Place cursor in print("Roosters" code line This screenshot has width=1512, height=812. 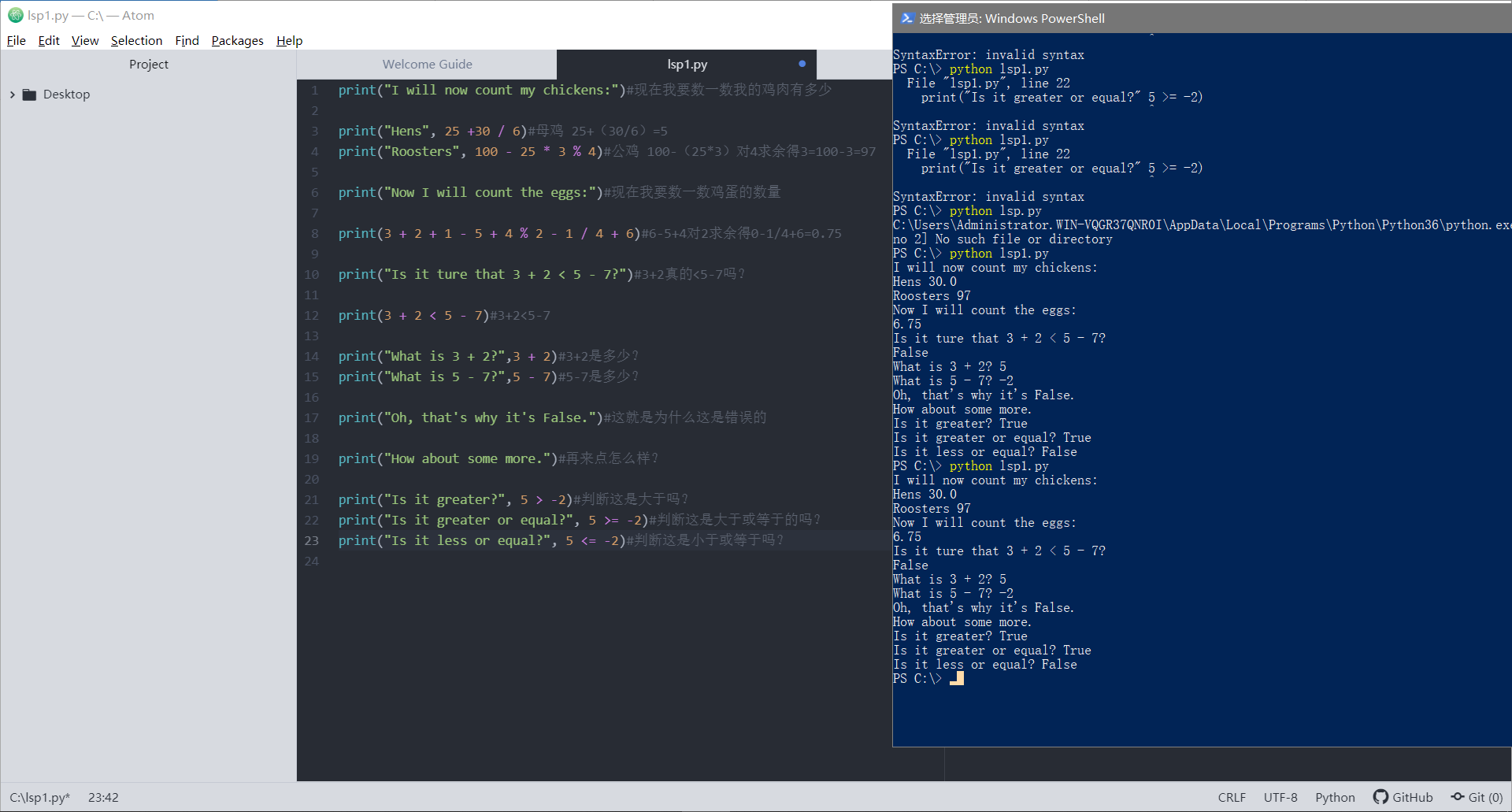click(x=606, y=152)
